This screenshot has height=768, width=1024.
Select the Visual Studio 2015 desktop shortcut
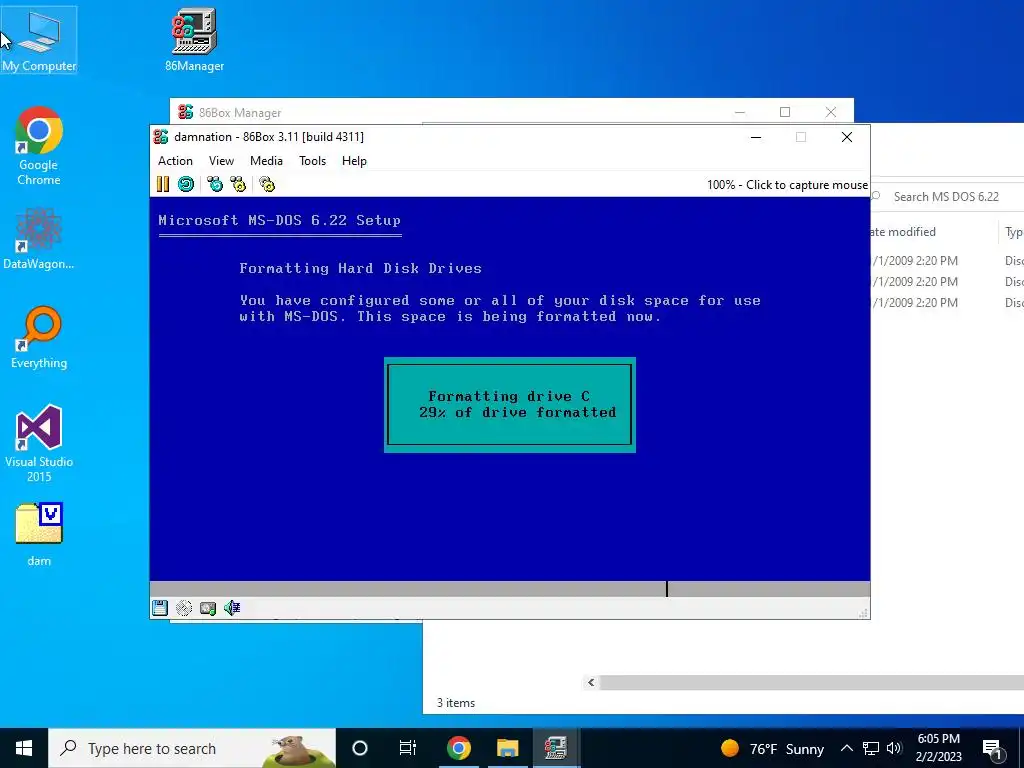39,444
